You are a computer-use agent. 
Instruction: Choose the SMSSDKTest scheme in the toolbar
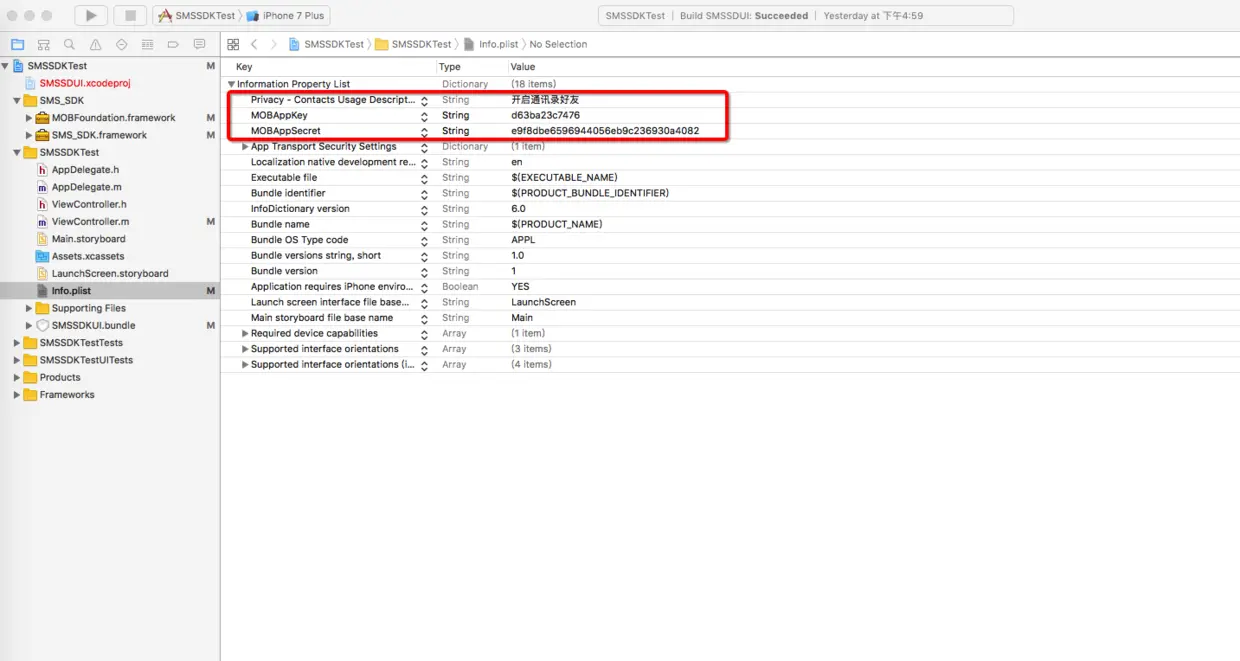click(196, 16)
